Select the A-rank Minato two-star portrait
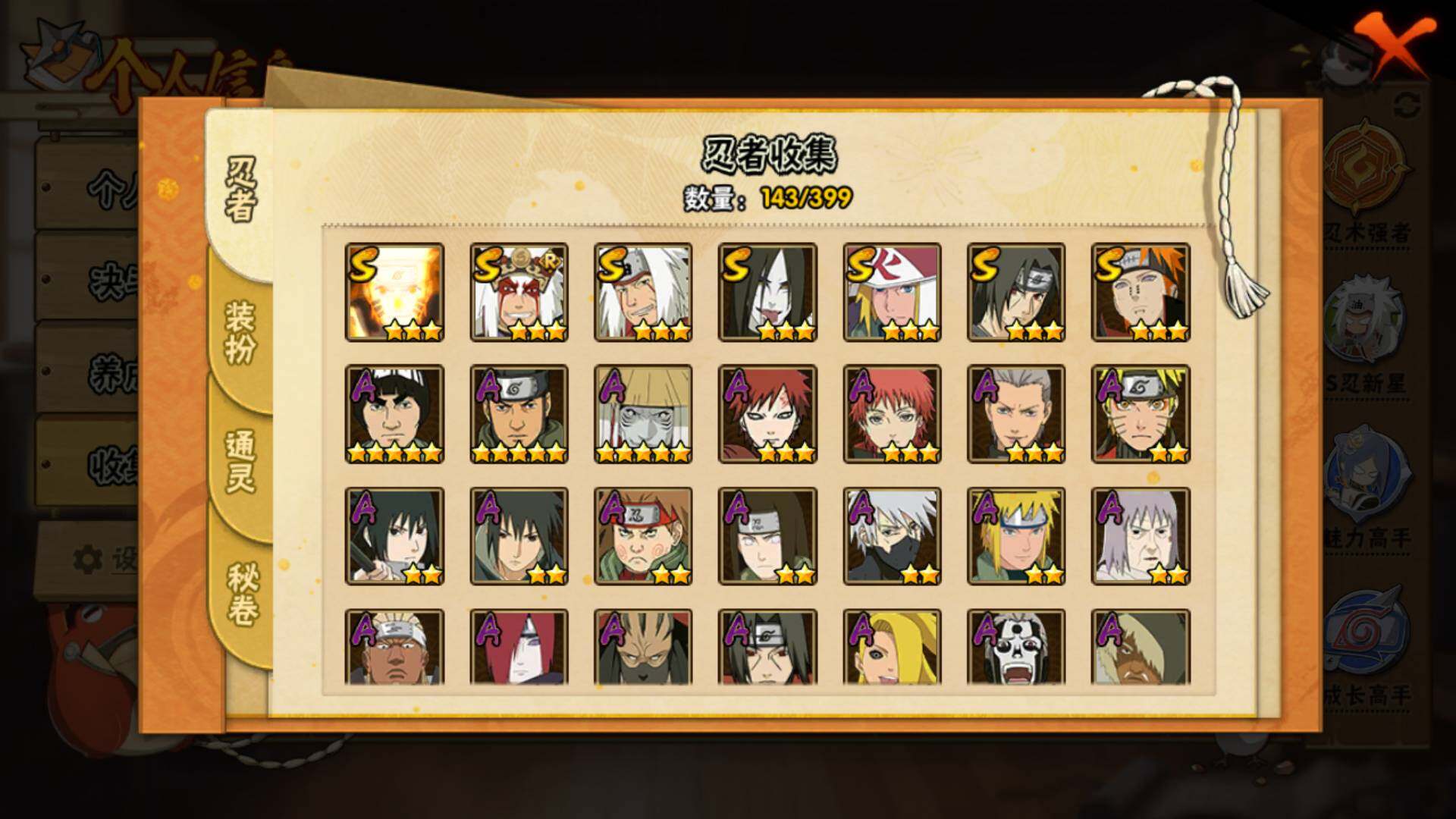The width and height of the screenshot is (1456, 819). [x=1016, y=536]
